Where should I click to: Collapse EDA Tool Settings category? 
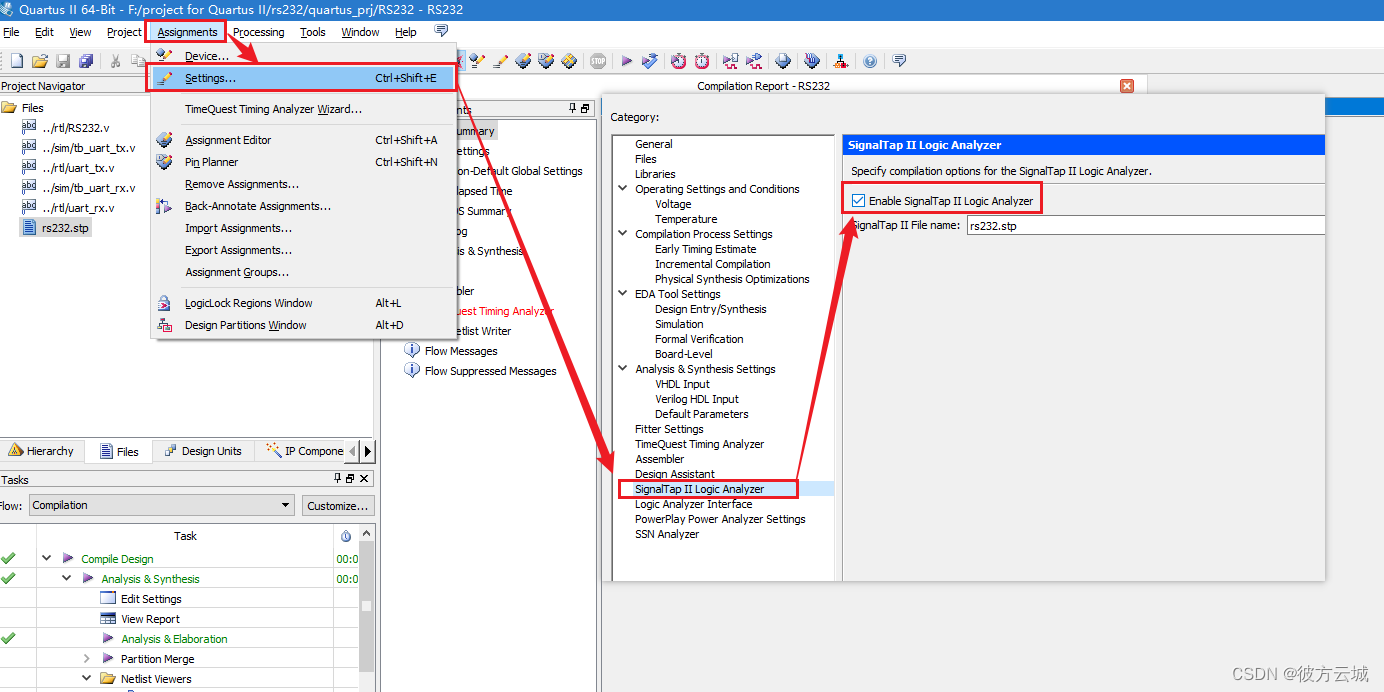tap(623, 294)
